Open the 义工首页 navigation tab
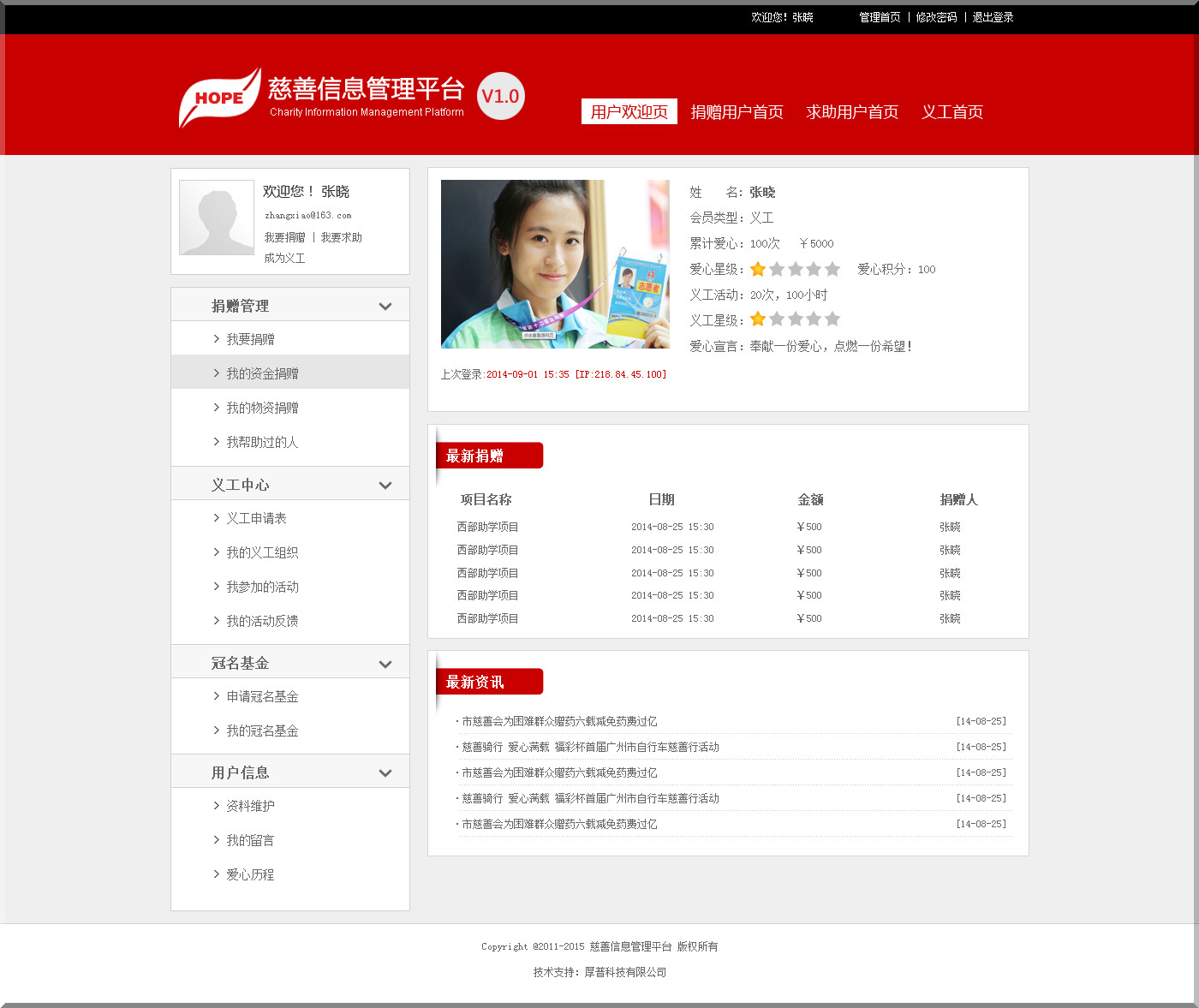Viewport: 1199px width, 1008px height. tap(951, 112)
